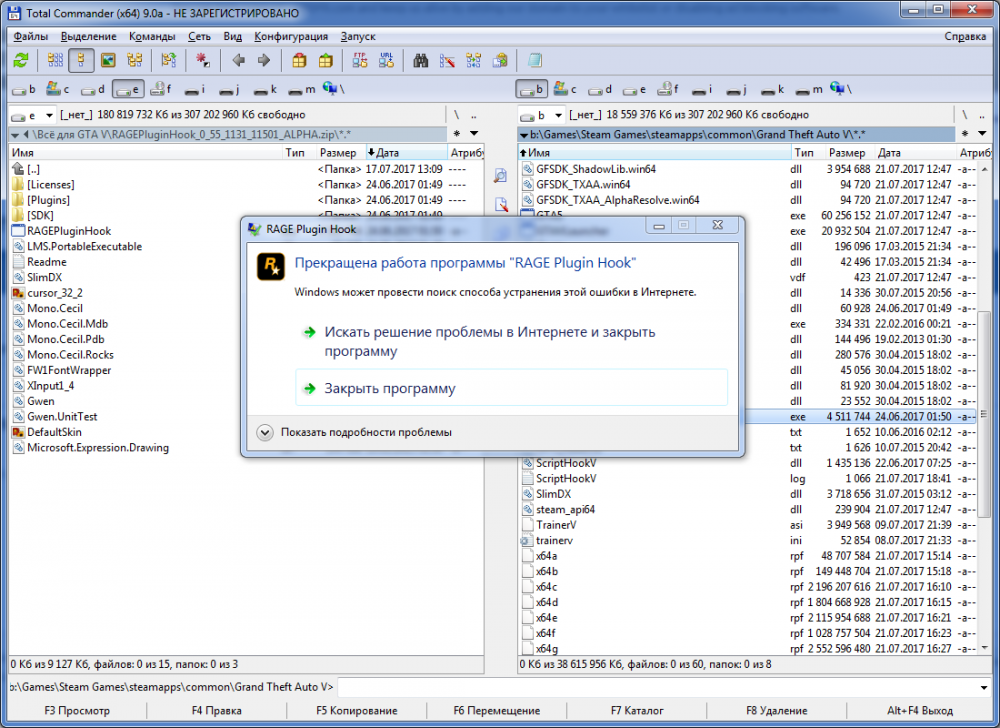Open the URL connection toolbar icon
This screenshot has height=728, width=1000.
coord(386,60)
